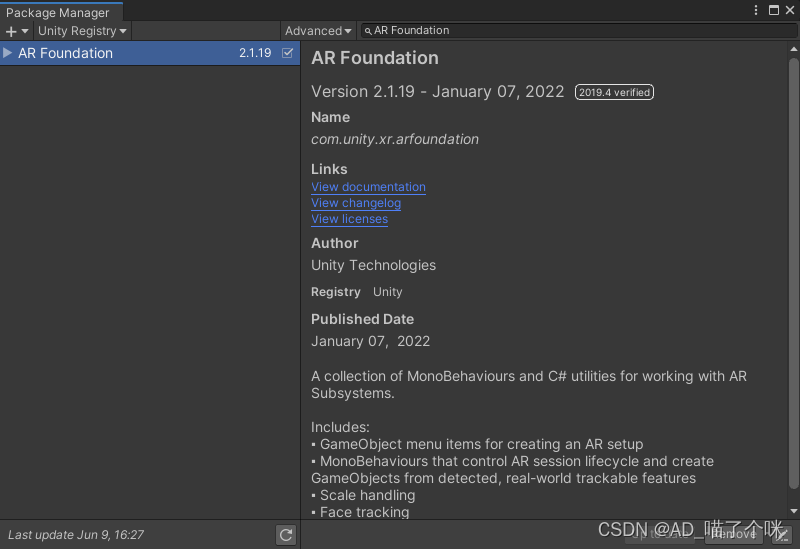Select the AR Foundation package row
Image resolution: width=800 pixels, height=549 pixels.
pyautogui.click(x=150, y=53)
